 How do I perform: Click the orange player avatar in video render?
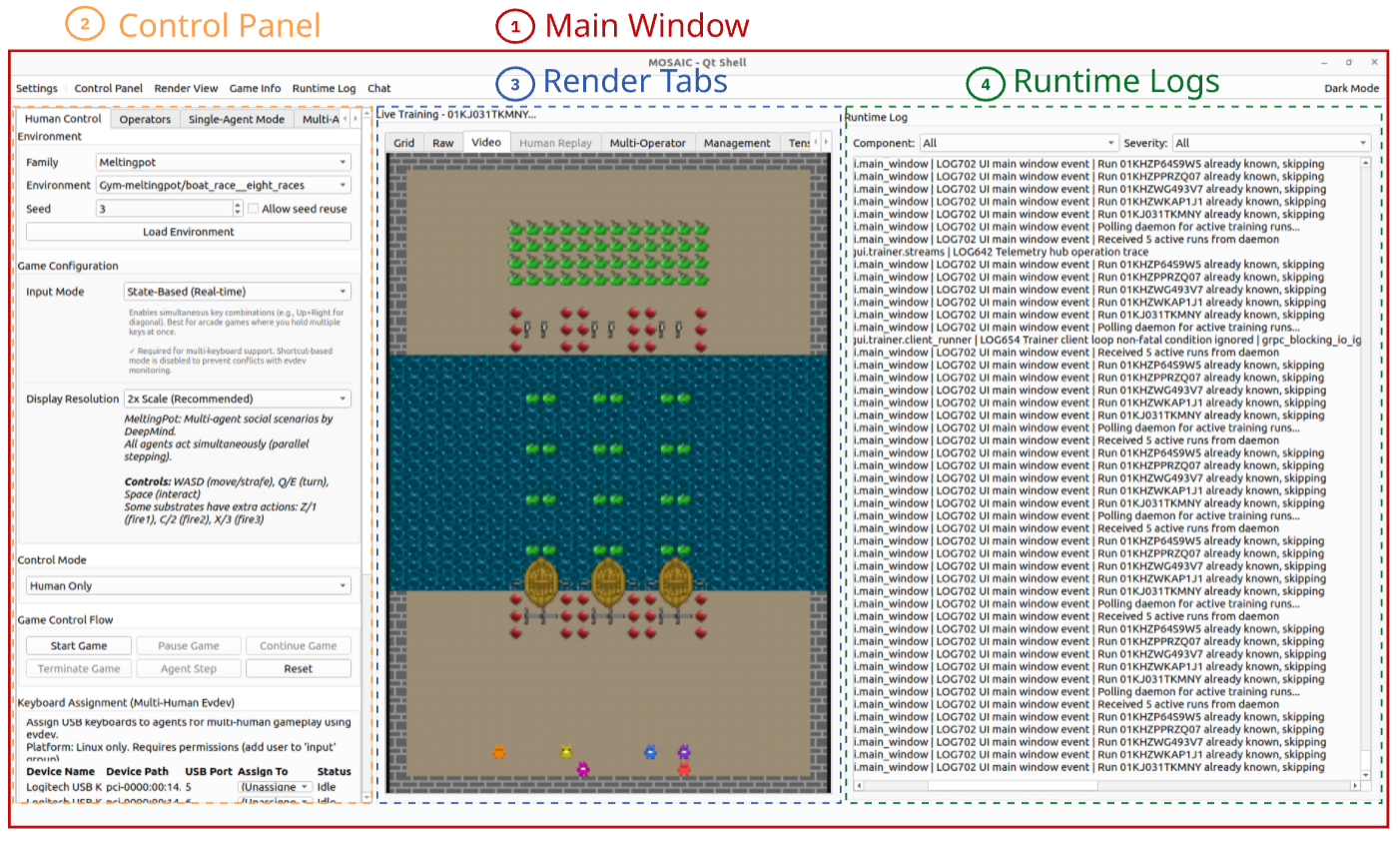point(499,752)
